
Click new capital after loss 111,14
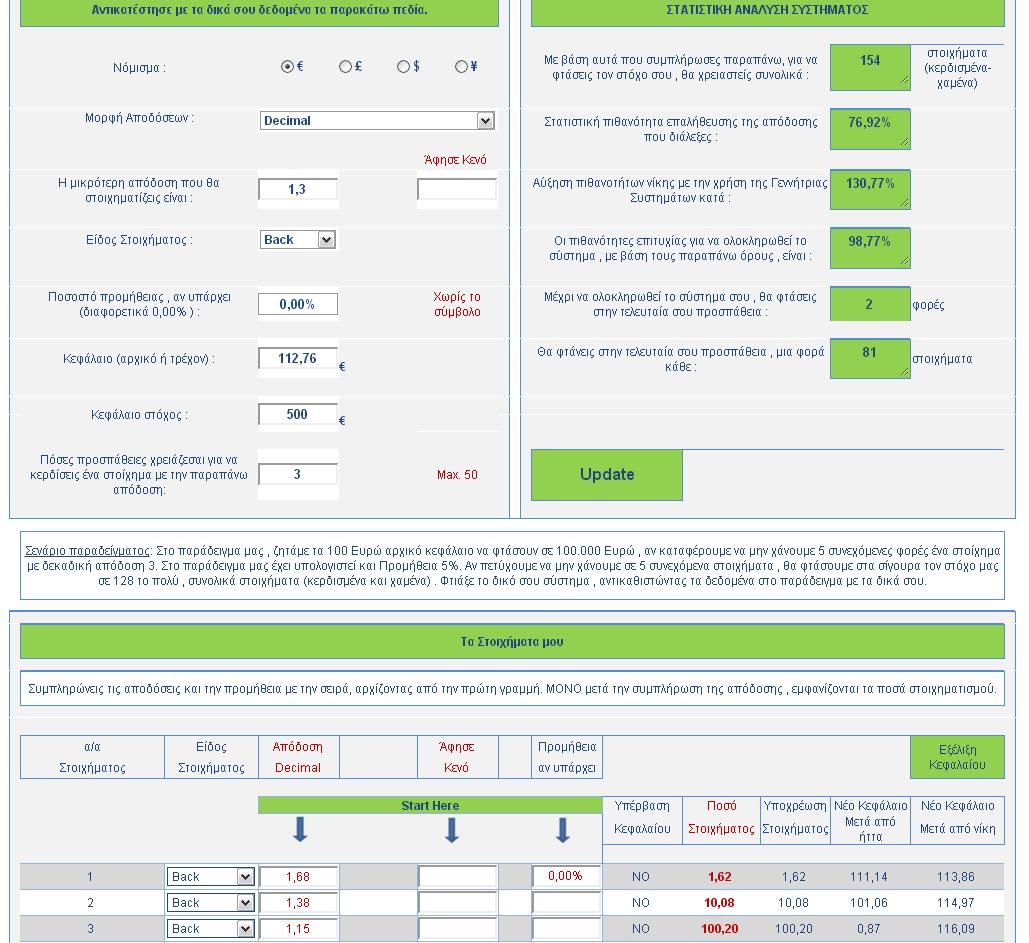coord(869,877)
